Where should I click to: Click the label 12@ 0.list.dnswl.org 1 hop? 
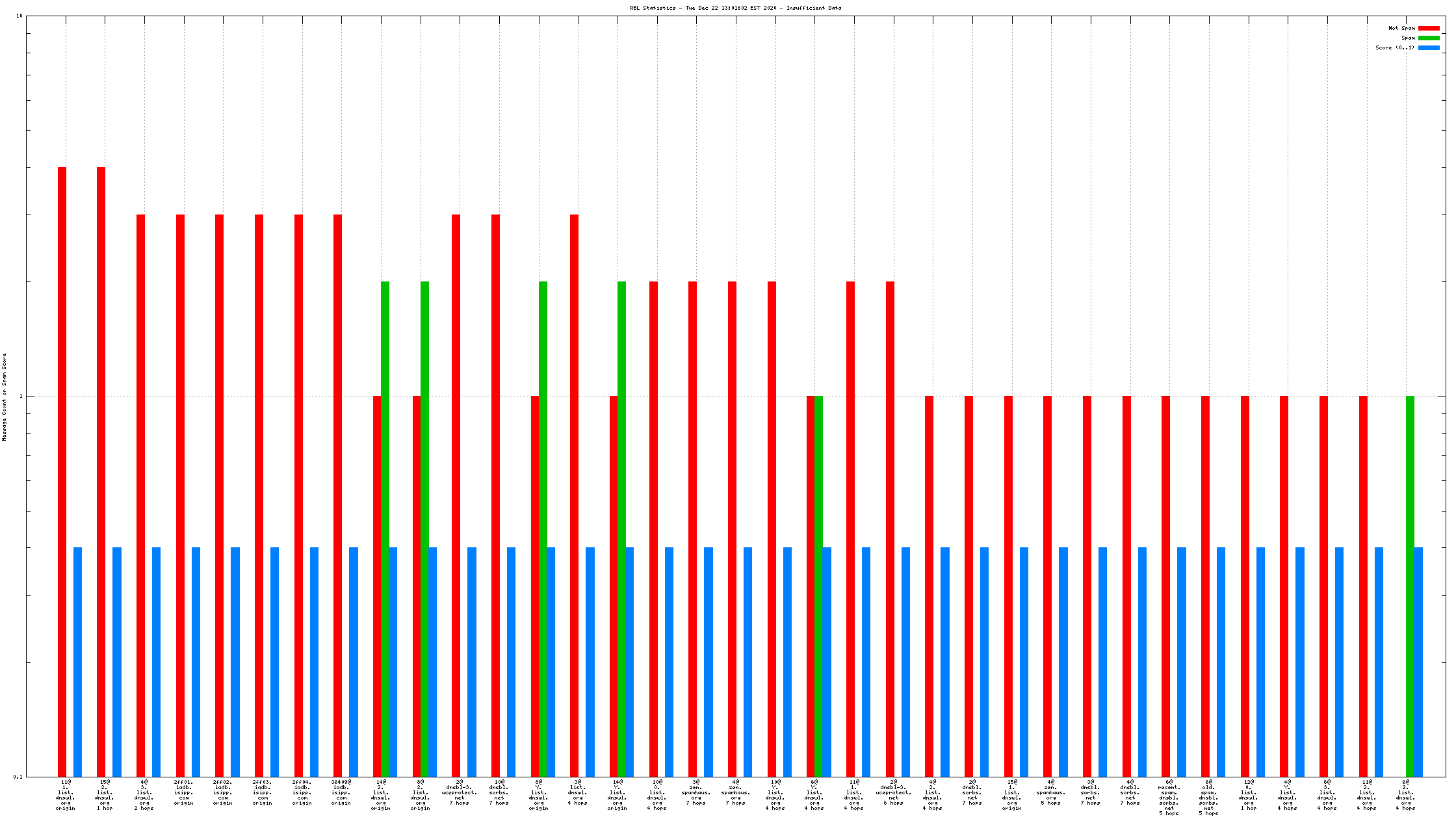(x=1248, y=795)
